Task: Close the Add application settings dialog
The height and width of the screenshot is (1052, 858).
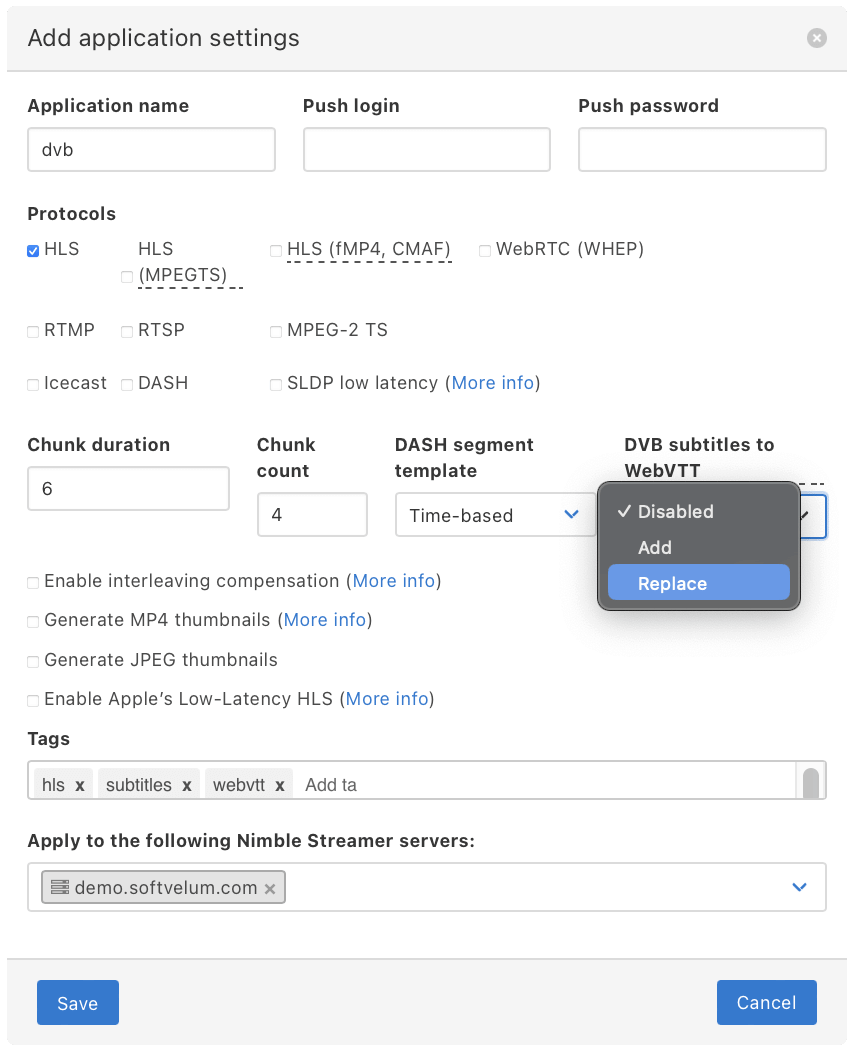Action: pyautogui.click(x=816, y=38)
